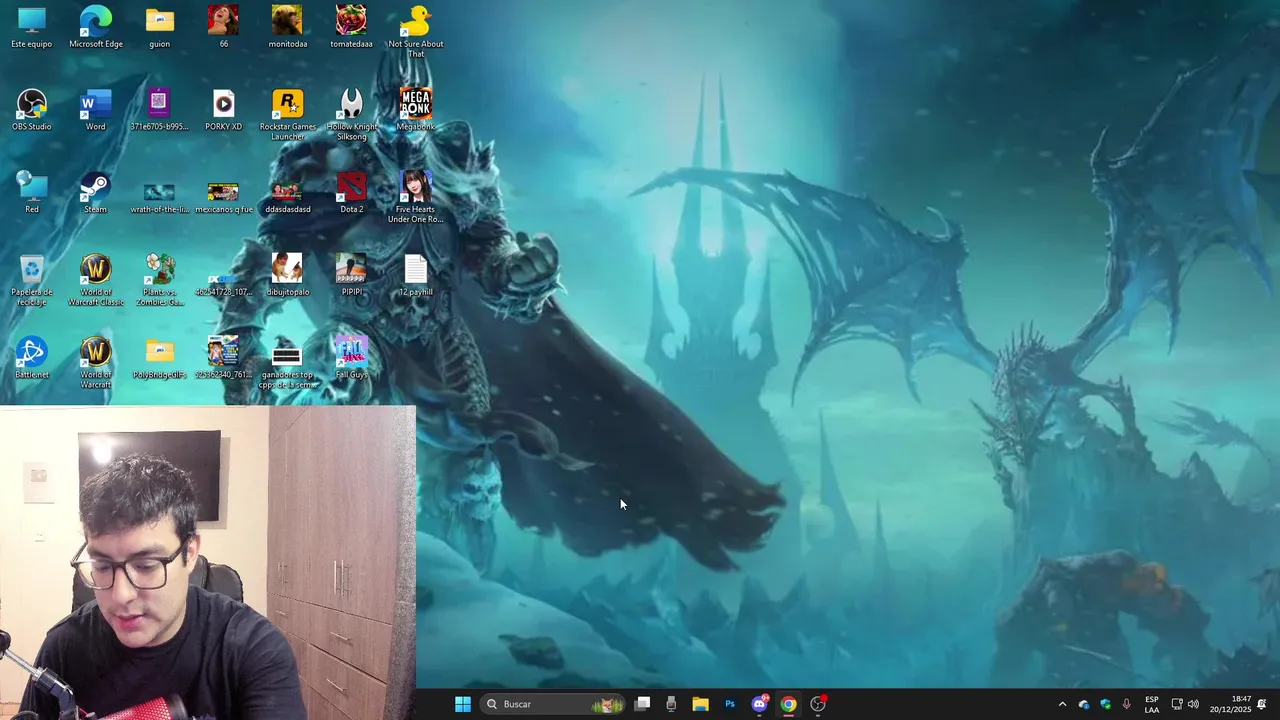
Task: Select the Fall Guys shortcut
Action: [x=351, y=359]
